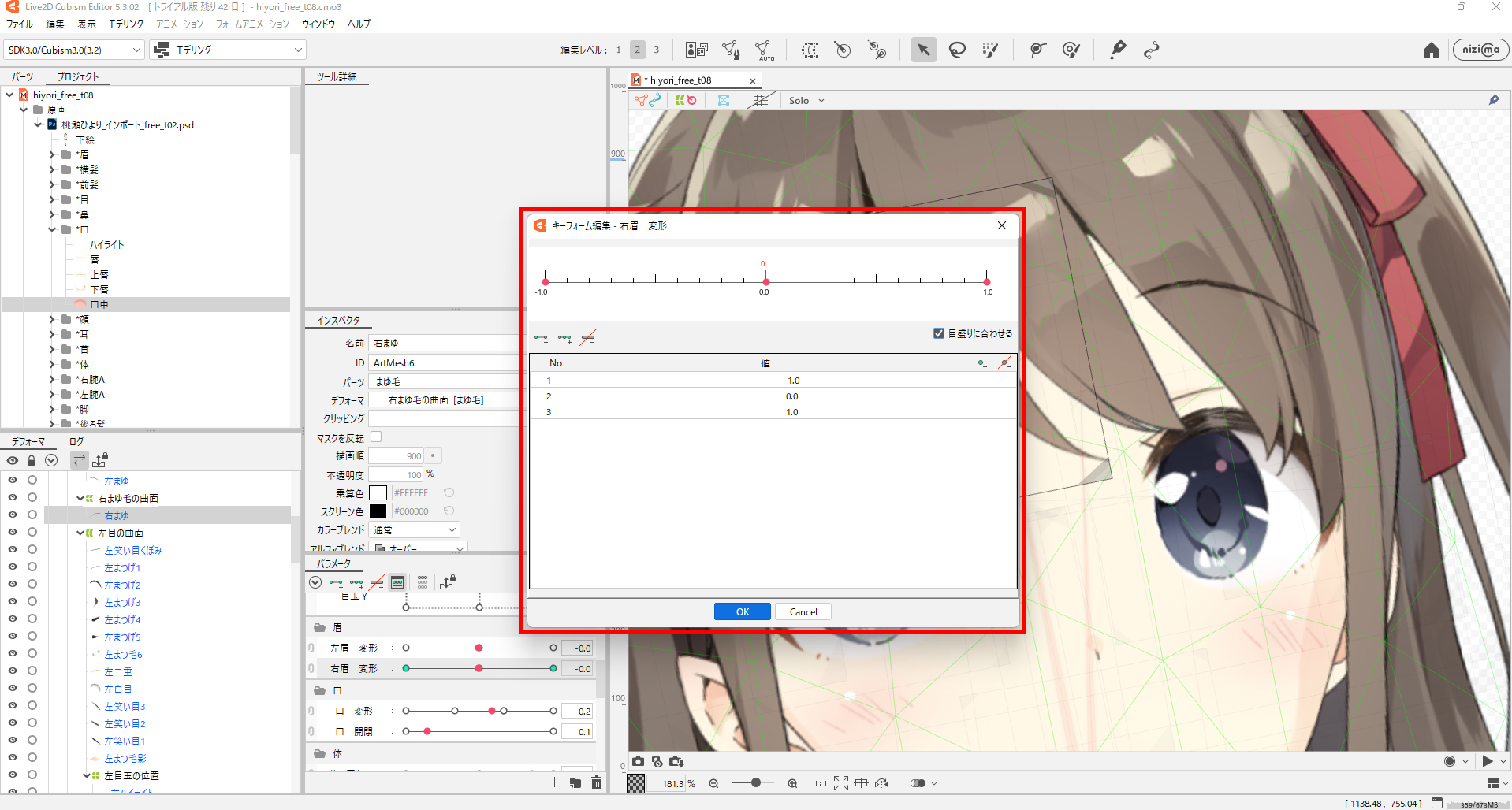Open カラーブレンド 通常 dropdown

click(x=414, y=529)
